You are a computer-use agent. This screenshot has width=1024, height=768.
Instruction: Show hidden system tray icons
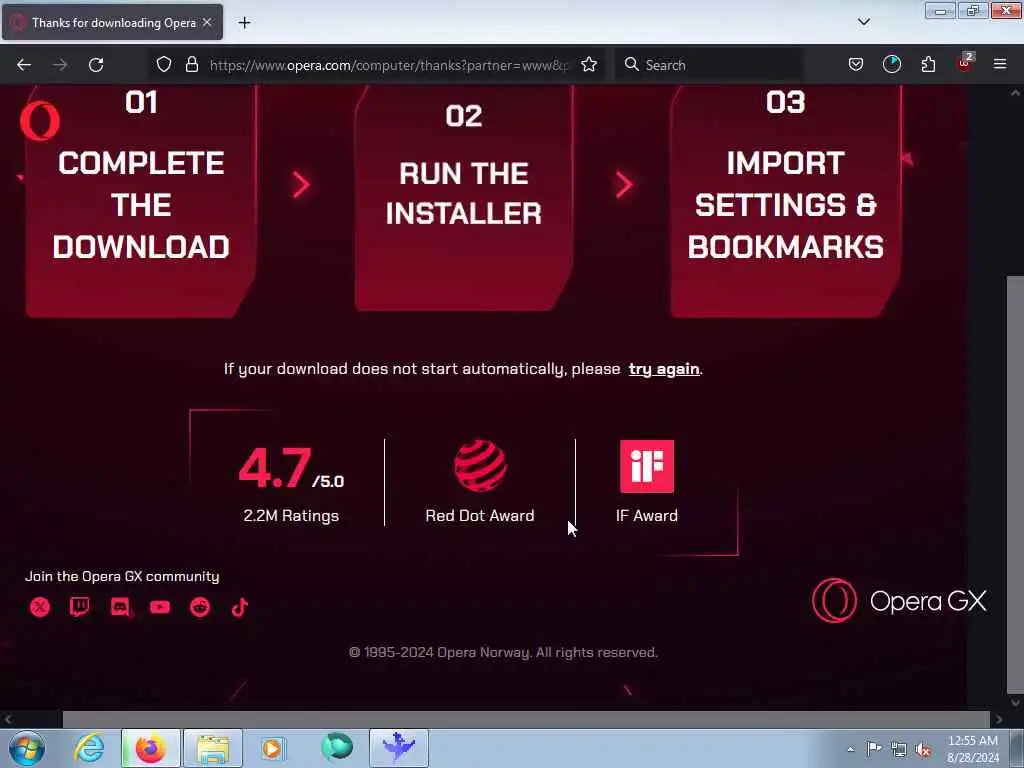pyautogui.click(x=850, y=749)
